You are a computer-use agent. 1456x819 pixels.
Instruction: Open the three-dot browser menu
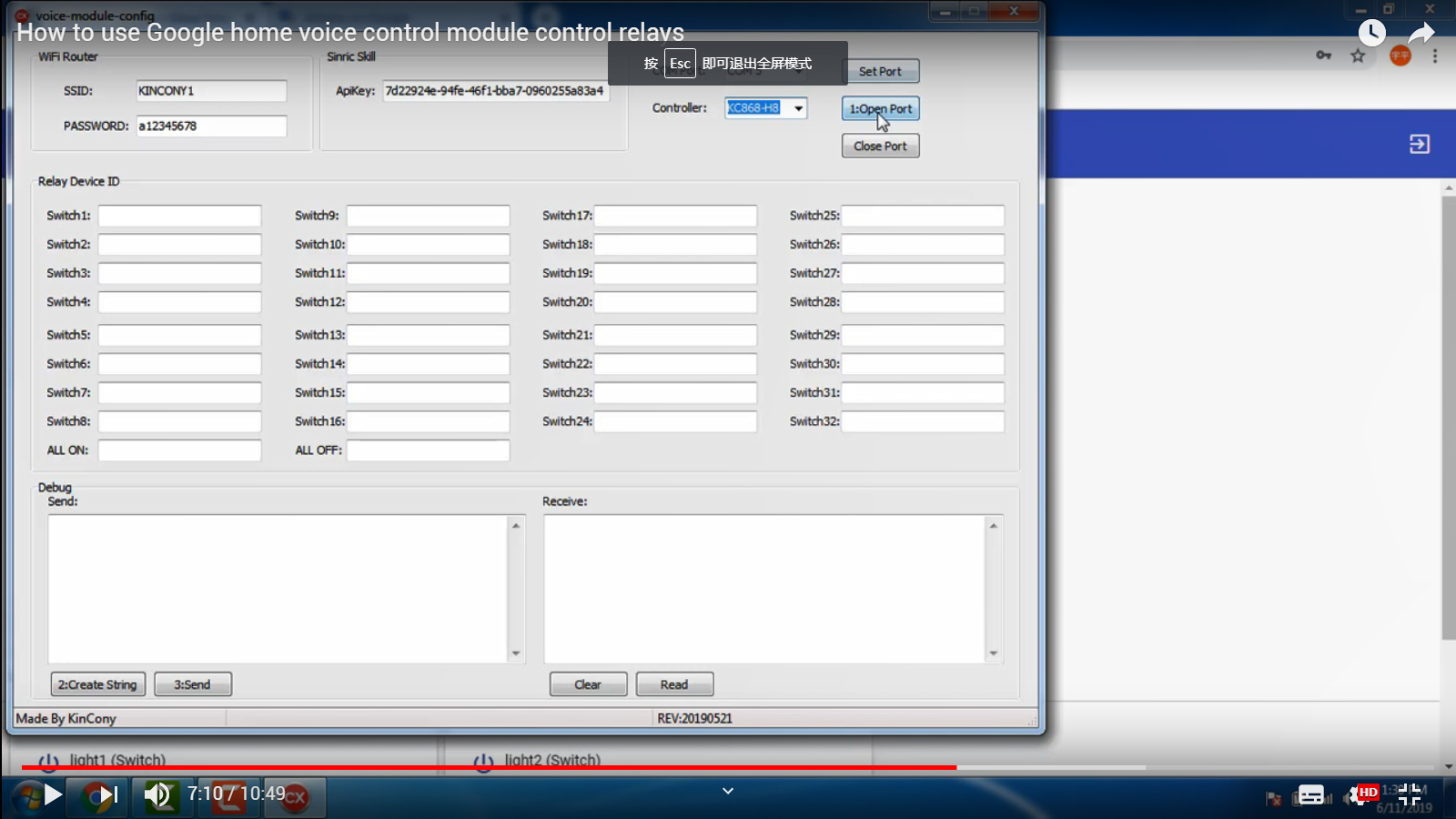(1435, 56)
